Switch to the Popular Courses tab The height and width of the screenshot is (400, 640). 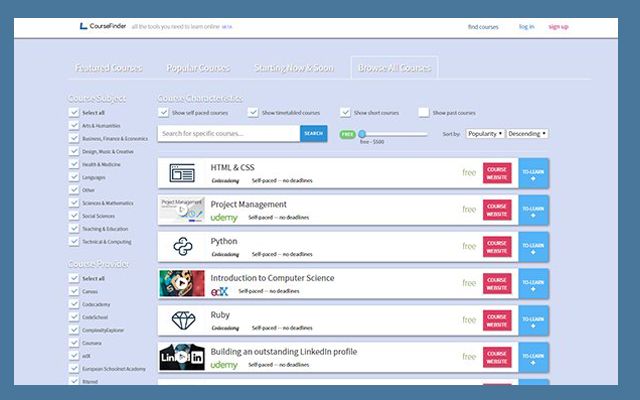pyautogui.click(x=200, y=68)
